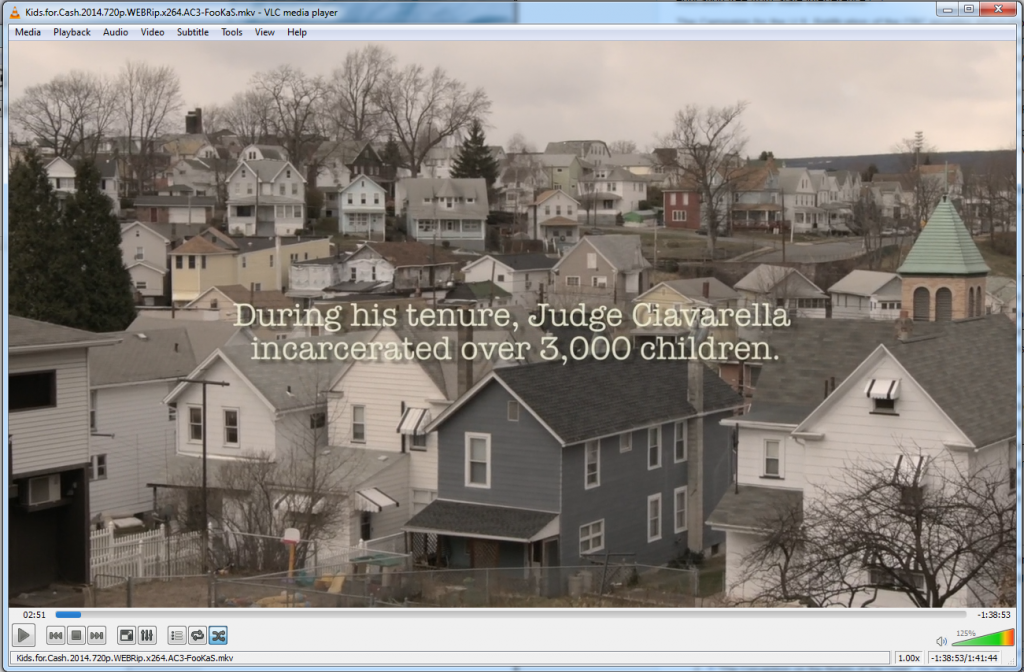Show the playlist view
The width and height of the screenshot is (1024, 672).
(x=176, y=635)
